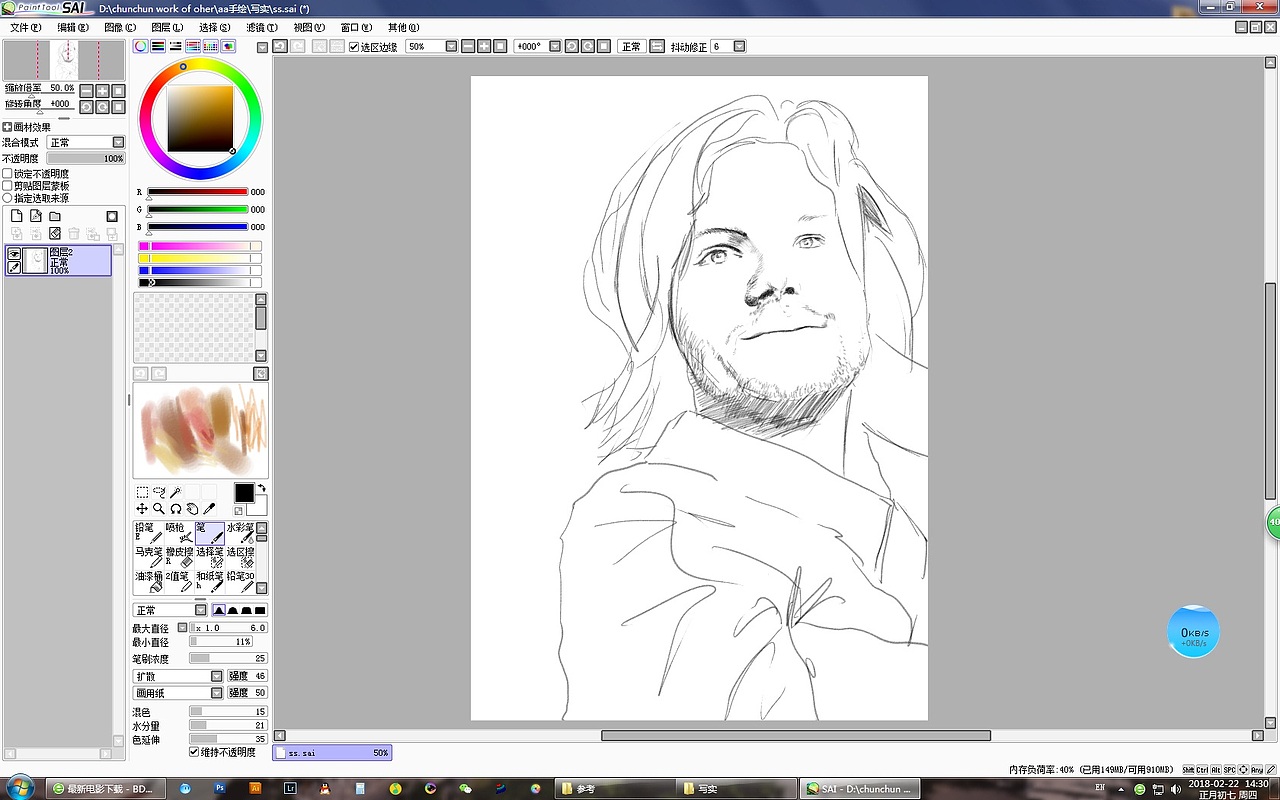Open the 编辑 menu
Viewport: 1280px width, 800px height.
pos(73,27)
